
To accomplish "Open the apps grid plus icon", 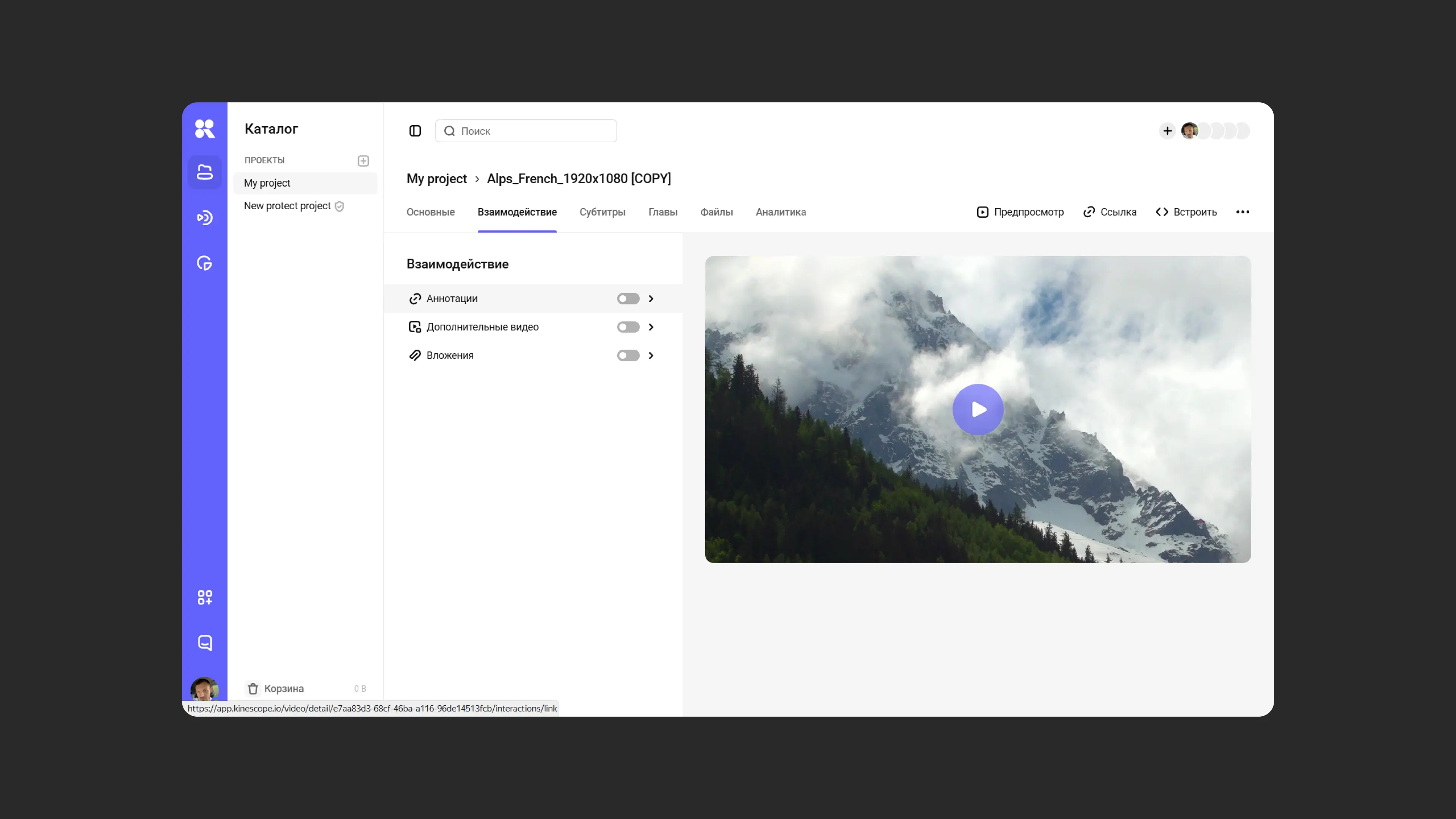I will [204, 598].
